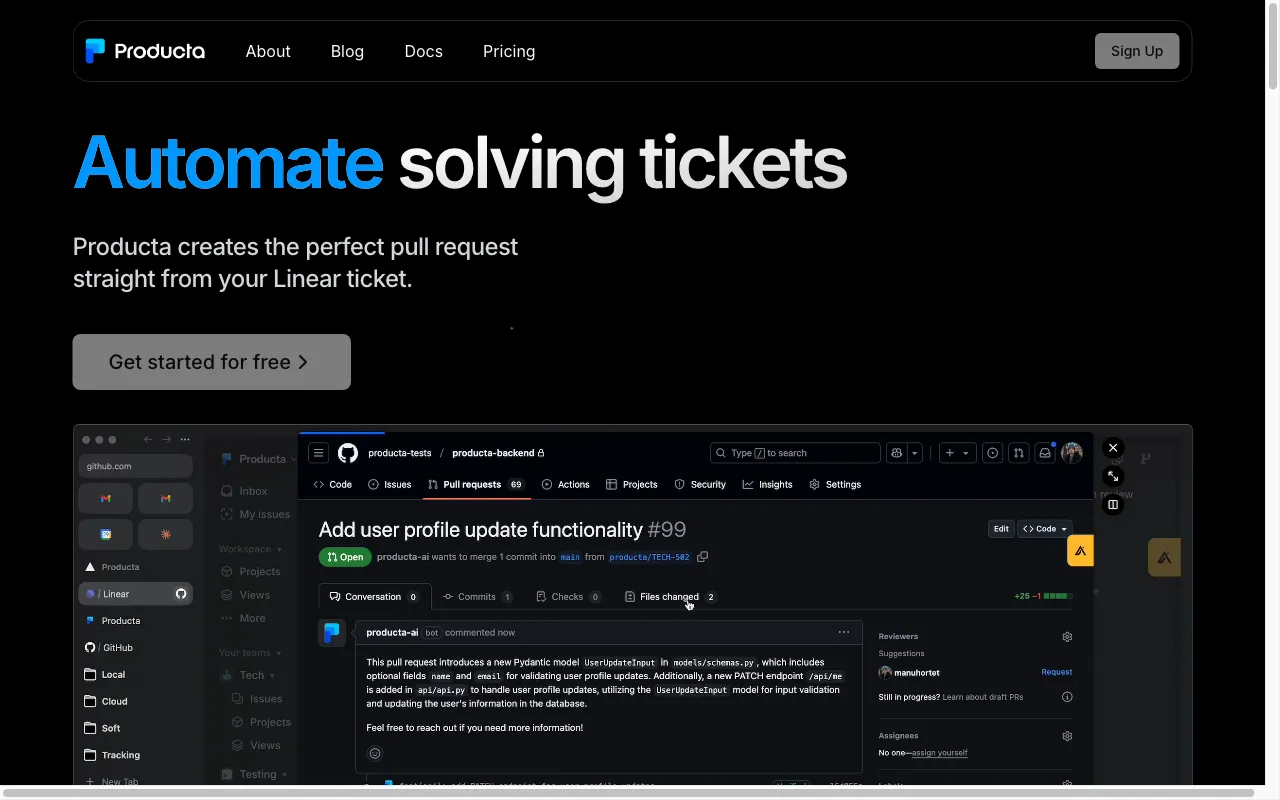The image size is (1280, 800).
Task: Focus the Type / to search field
Action: [x=795, y=453]
